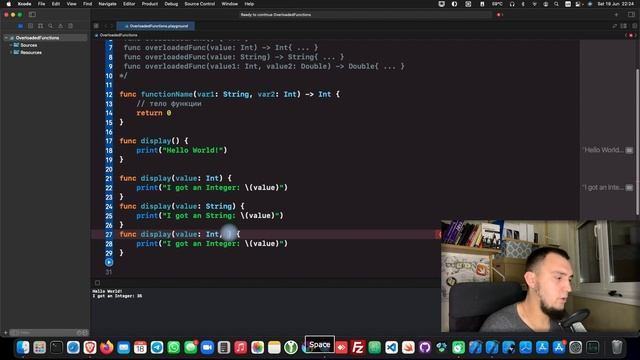Open the Source Control menu
The height and width of the screenshot is (360, 640).
[x=200, y=4]
